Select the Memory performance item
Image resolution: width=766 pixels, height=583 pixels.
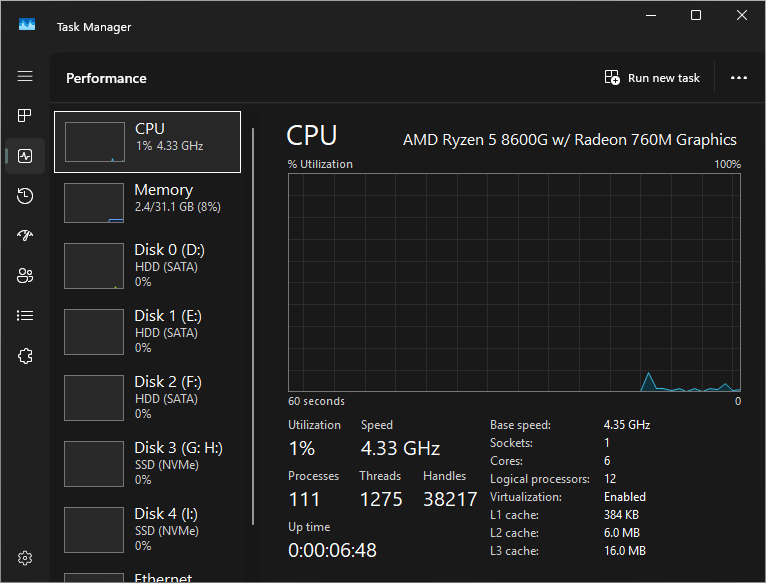click(x=148, y=202)
